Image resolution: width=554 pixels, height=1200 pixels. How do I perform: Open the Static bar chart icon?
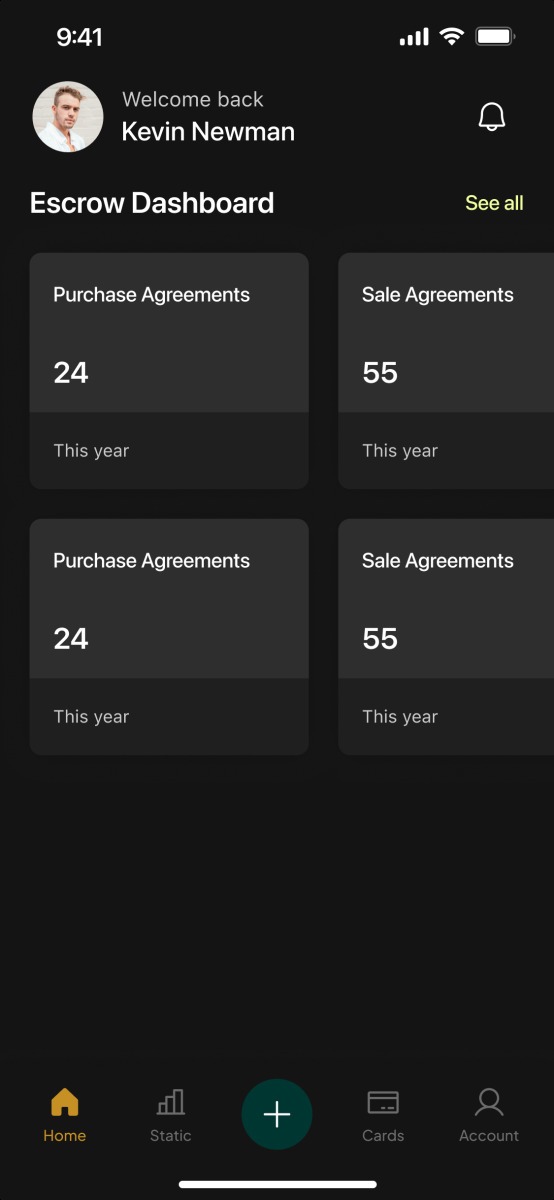coord(171,1102)
